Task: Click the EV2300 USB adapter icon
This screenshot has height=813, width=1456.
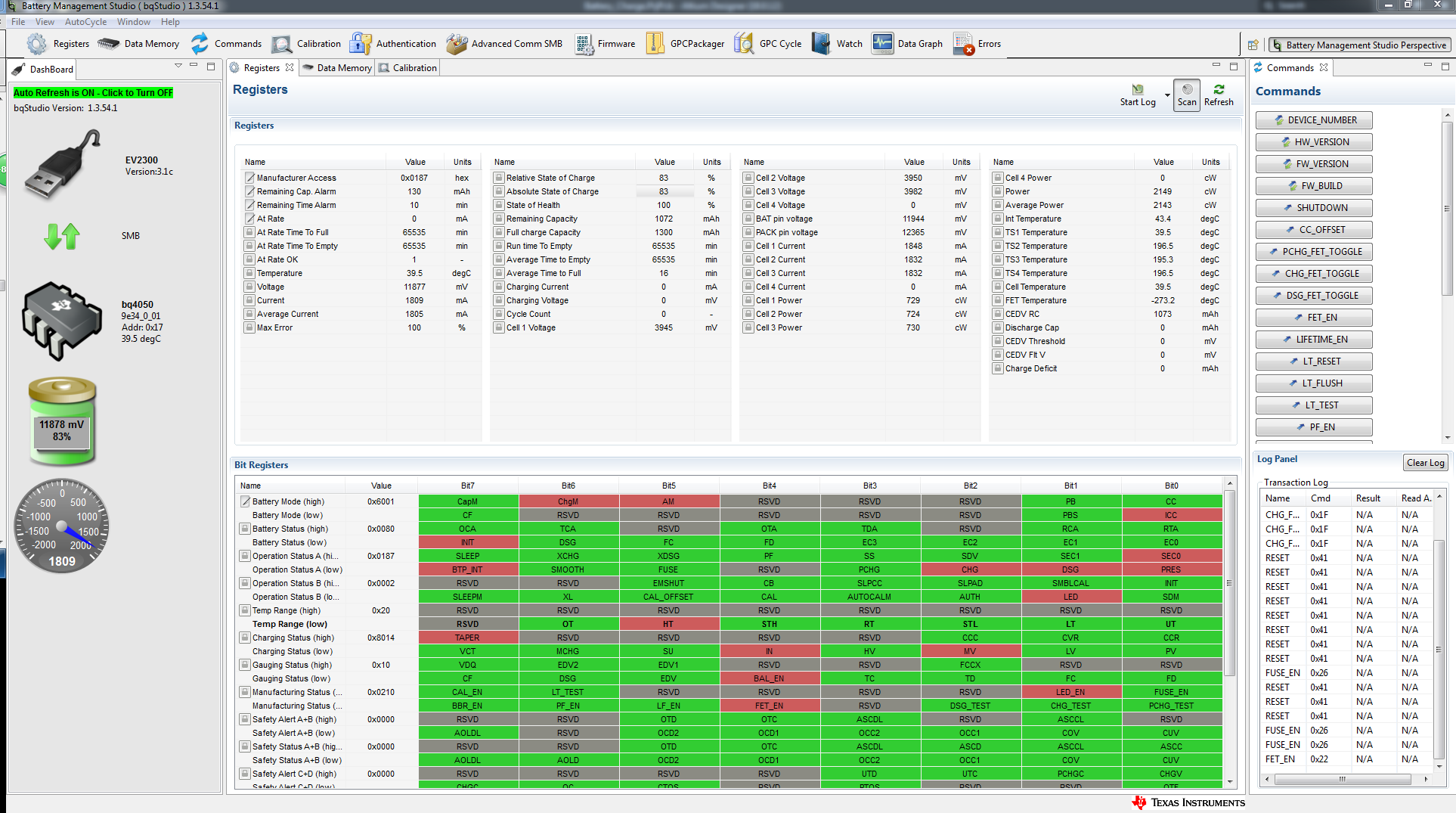Action: [x=62, y=164]
